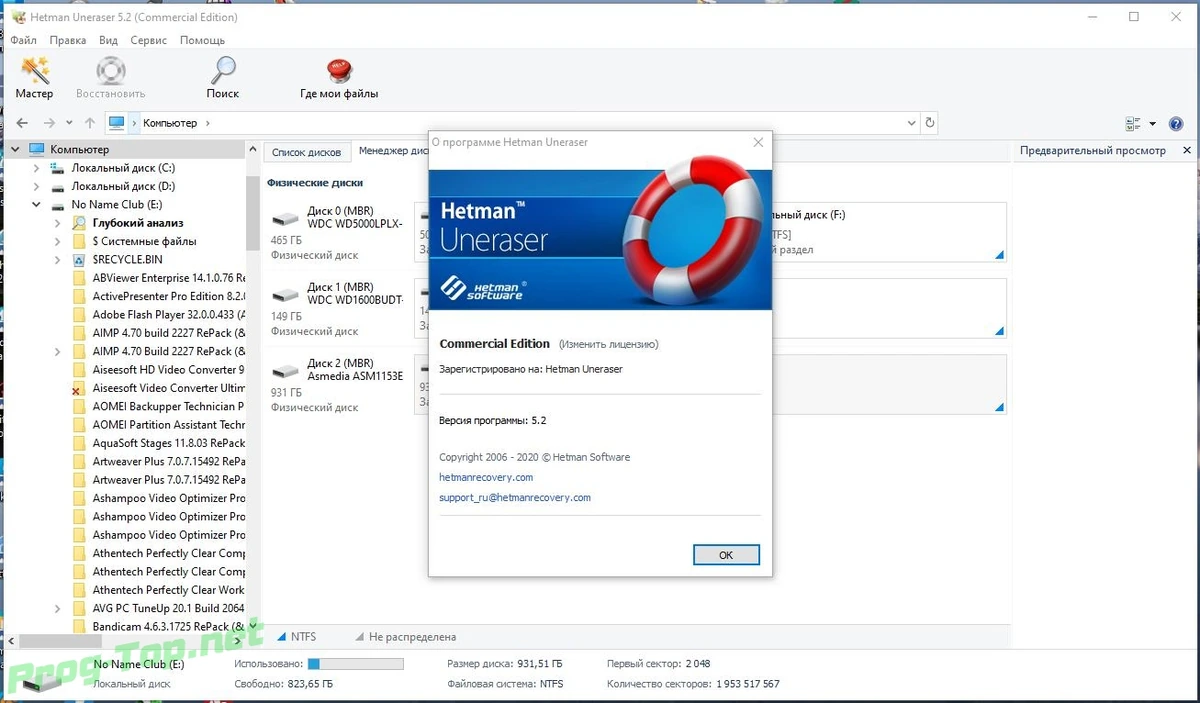
Task: Select ABViewer Enterprise 14.1.0.76 folder
Action: 169,278
